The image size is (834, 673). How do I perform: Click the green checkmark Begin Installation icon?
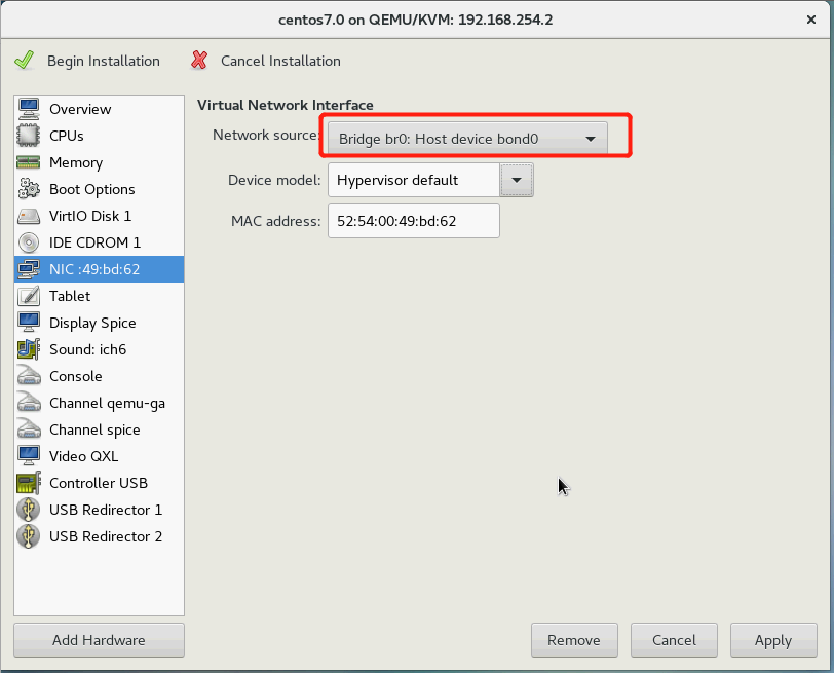(x=24, y=61)
